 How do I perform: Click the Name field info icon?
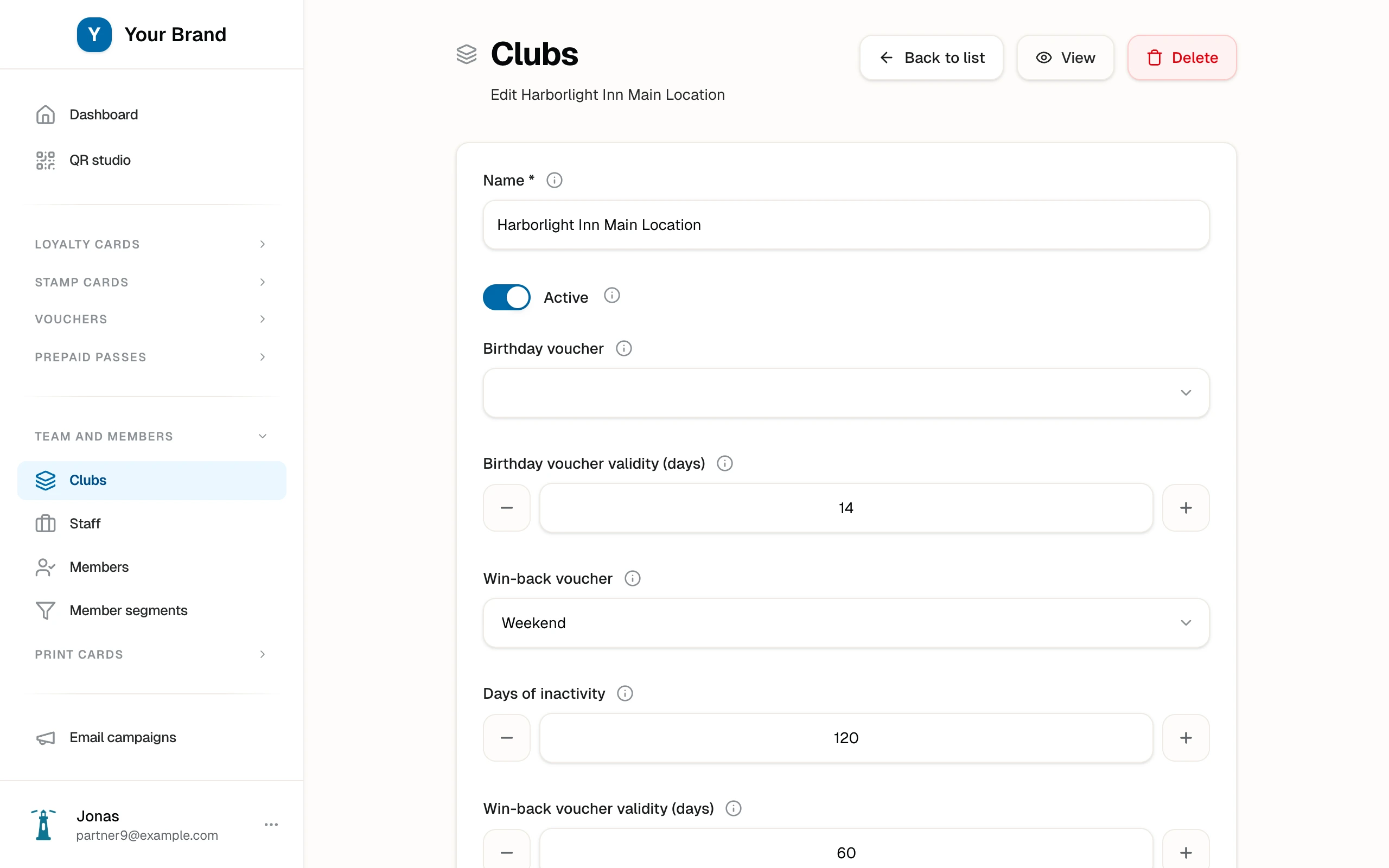pyautogui.click(x=554, y=180)
